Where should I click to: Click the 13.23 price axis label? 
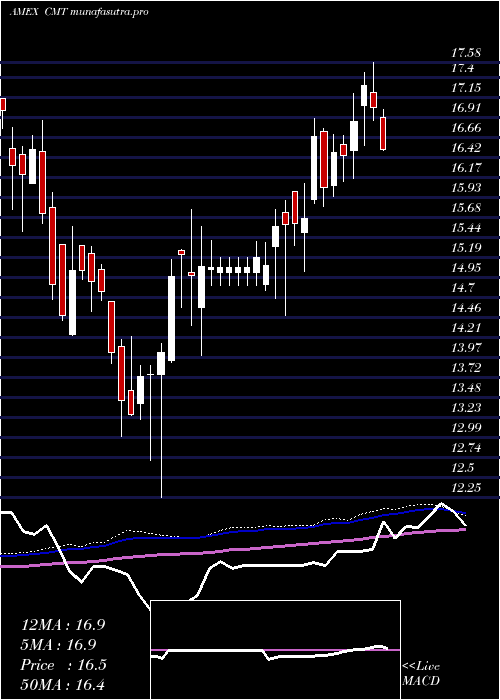[x=466, y=408]
